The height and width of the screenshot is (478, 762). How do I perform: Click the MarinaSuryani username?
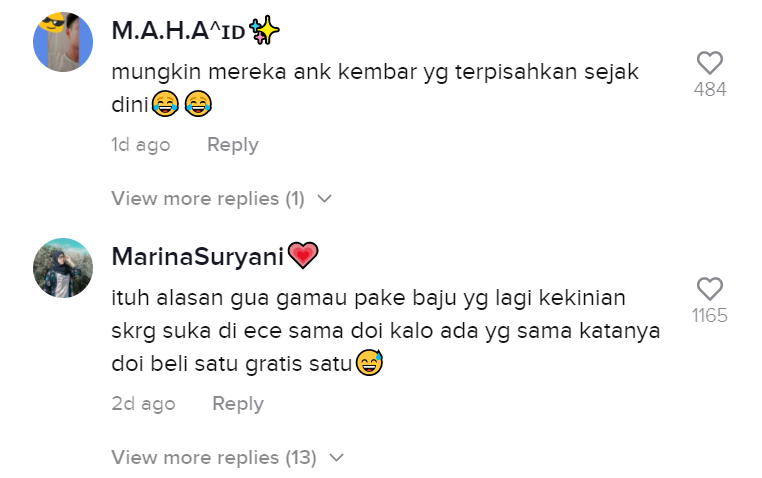(x=198, y=256)
